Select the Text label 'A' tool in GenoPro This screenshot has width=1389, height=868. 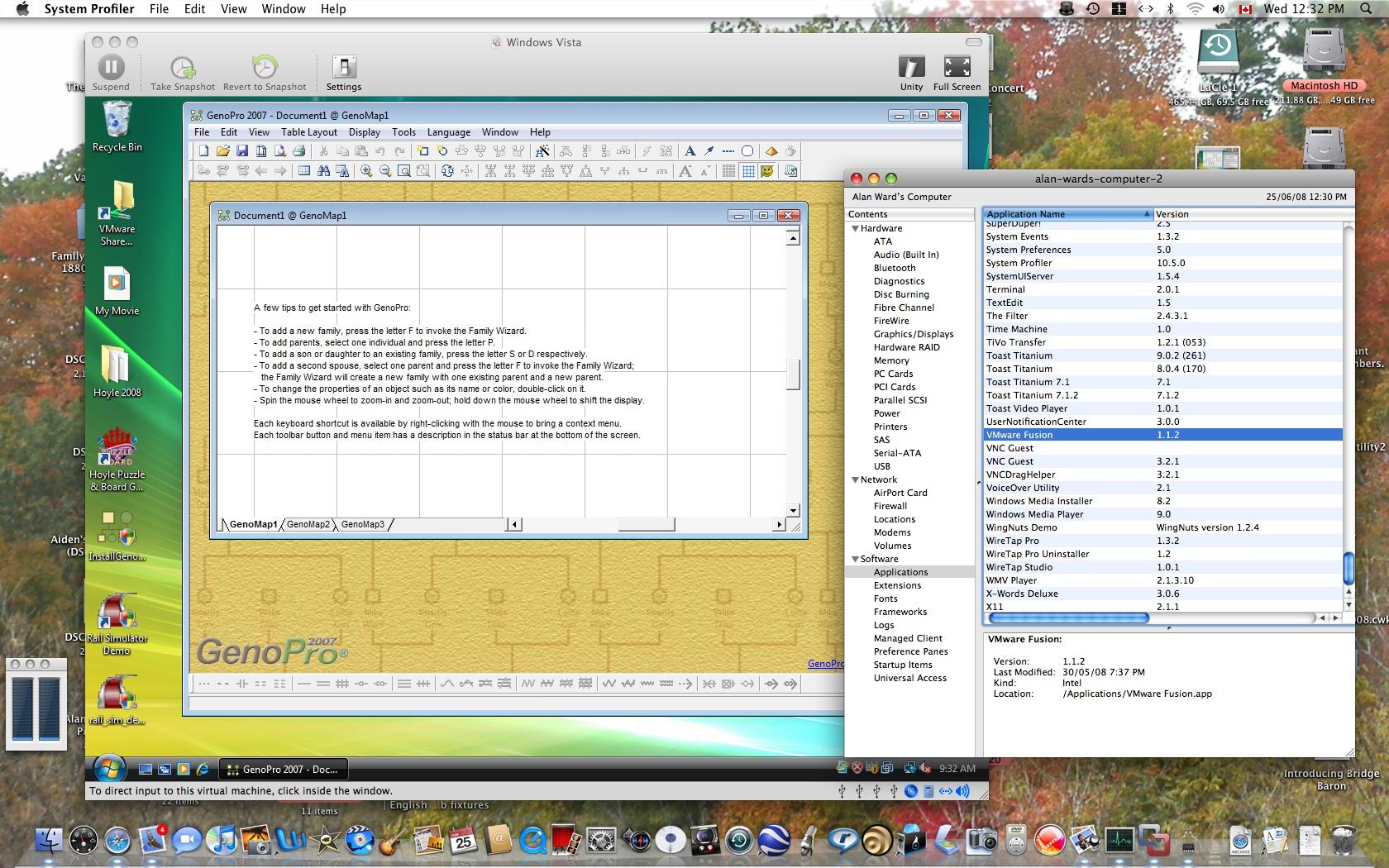[x=690, y=151]
